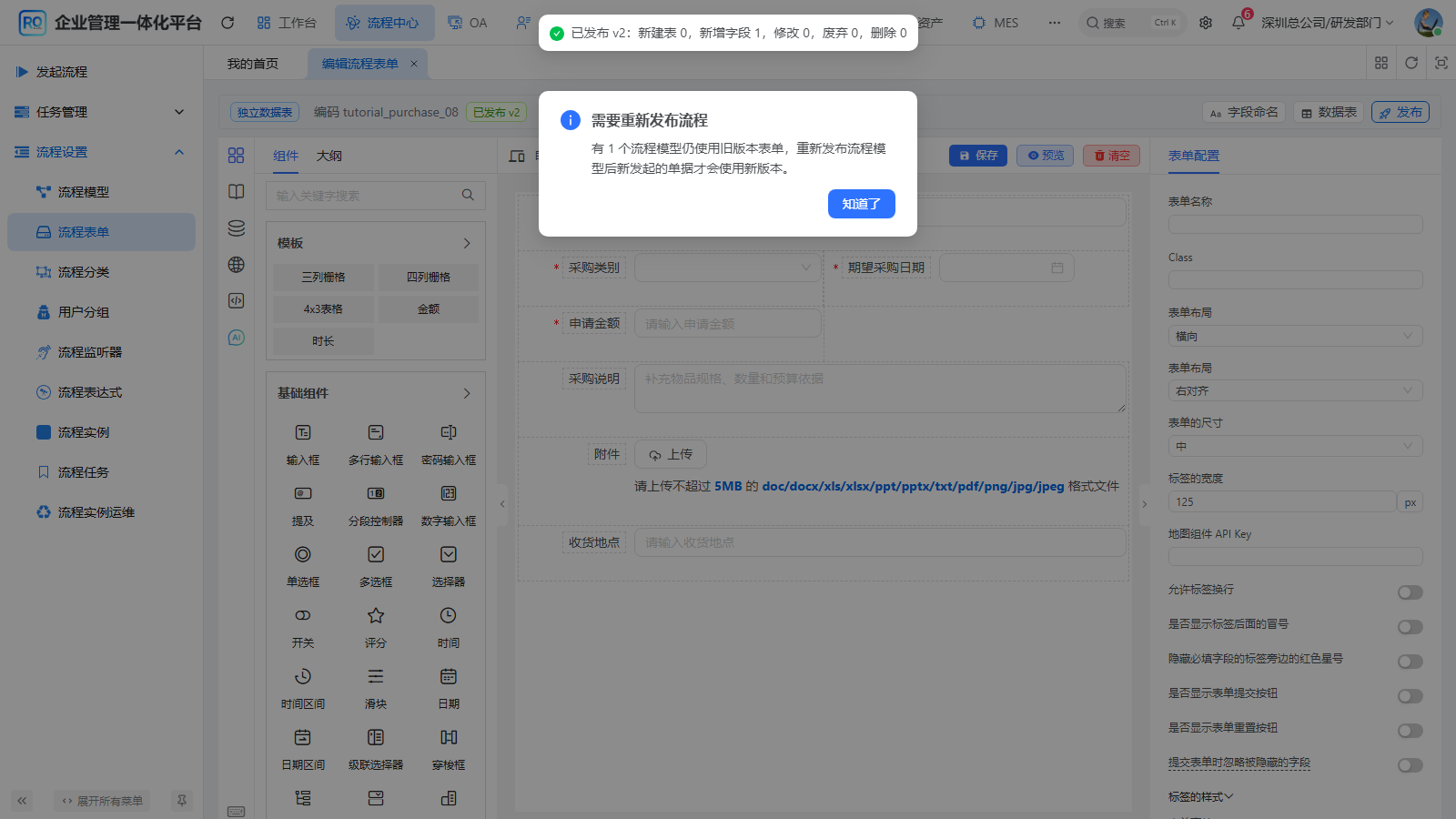Choose the 日期区间 component
This screenshot has height=819, width=1456.
[x=303, y=749]
